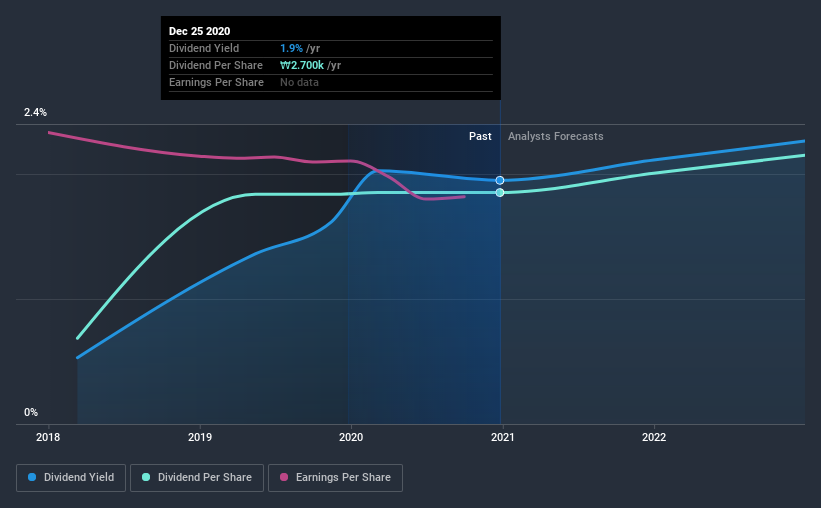The image size is (821, 508).
Task: Click the blue Dividend Yield legend dot
Action: click(32, 477)
